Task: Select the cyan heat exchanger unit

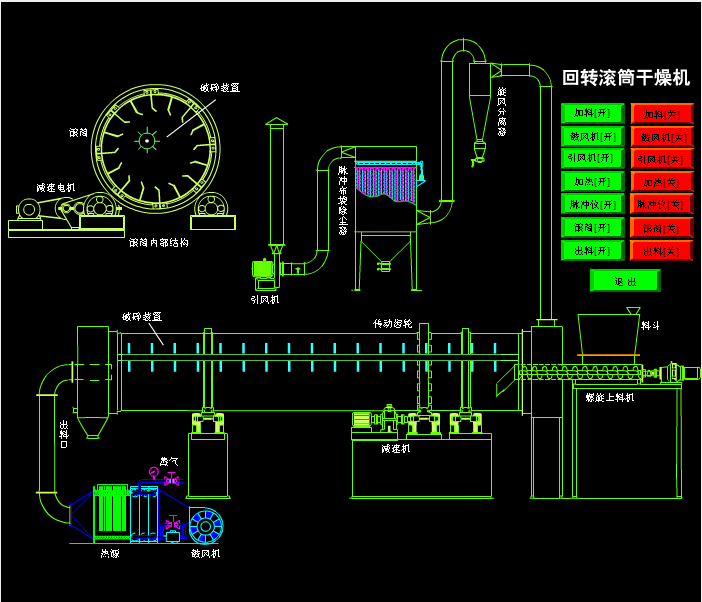Action: [144, 514]
